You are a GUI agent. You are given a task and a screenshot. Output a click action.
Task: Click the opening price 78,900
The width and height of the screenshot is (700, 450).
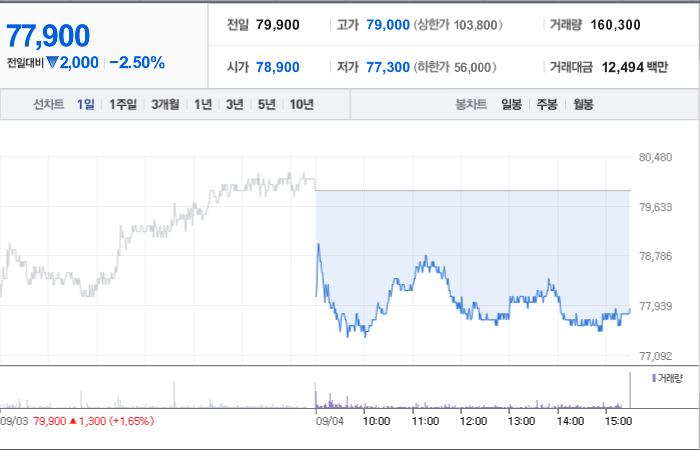click(x=278, y=67)
